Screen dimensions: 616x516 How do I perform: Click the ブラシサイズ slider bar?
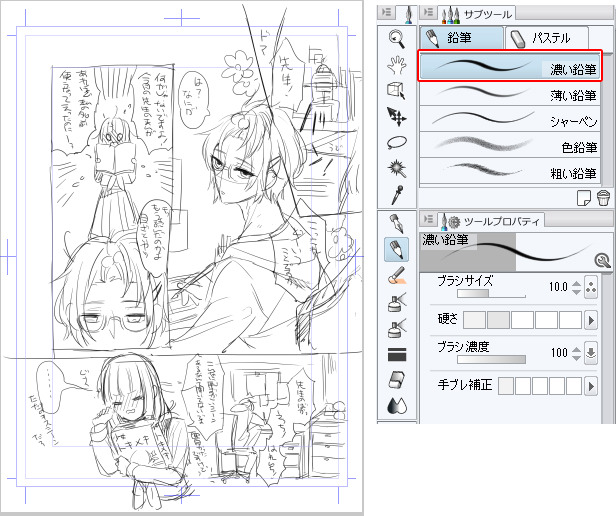491,294
